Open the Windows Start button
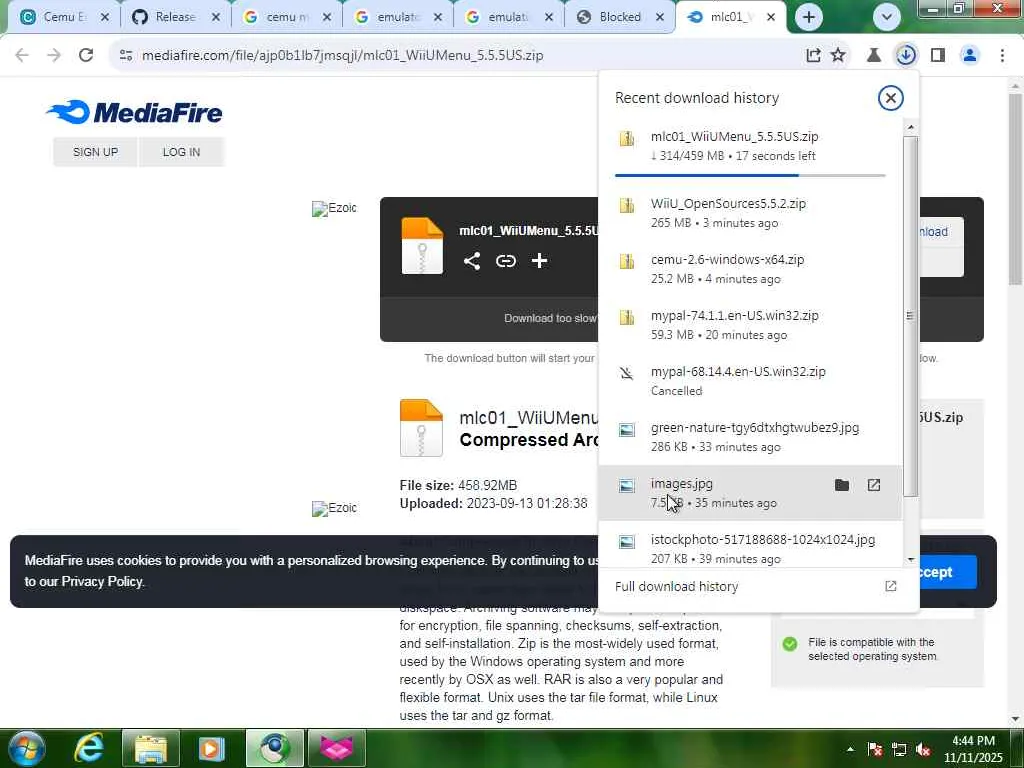The image size is (1024, 768). point(26,748)
